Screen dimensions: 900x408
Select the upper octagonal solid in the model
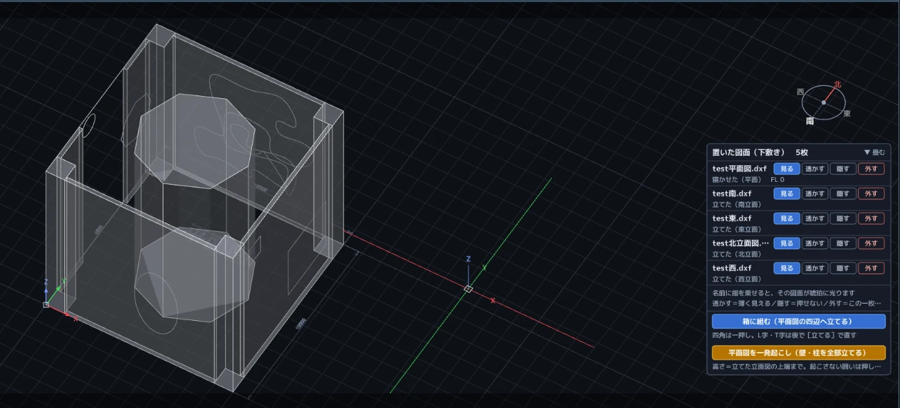[195, 141]
